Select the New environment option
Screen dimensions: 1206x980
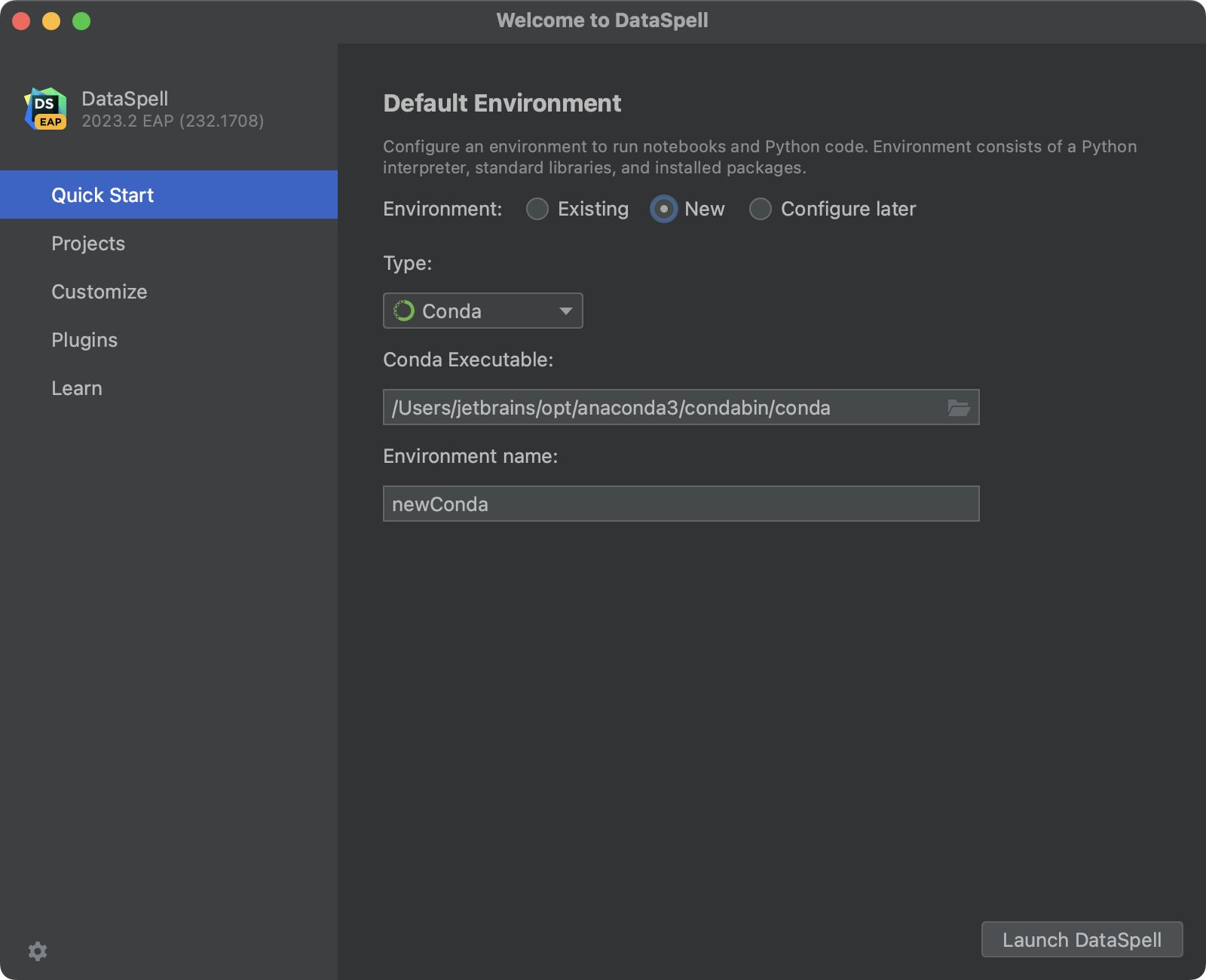click(x=663, y=209)
